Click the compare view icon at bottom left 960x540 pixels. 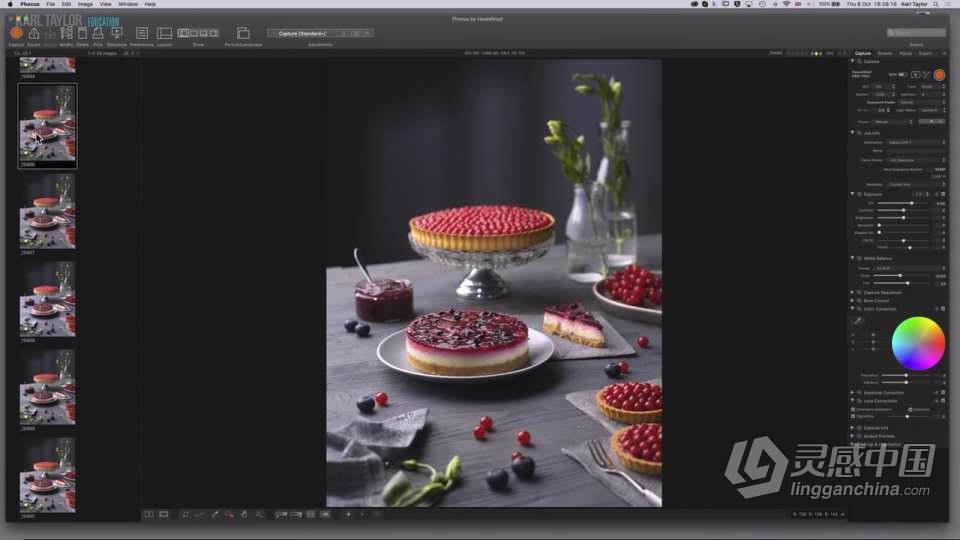point(149,515)
